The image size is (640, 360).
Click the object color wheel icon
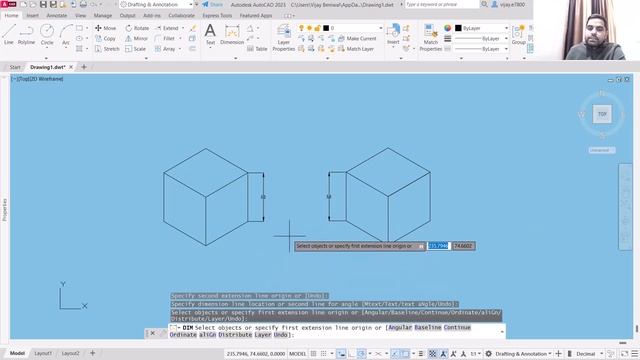click(x=448, y=28)
